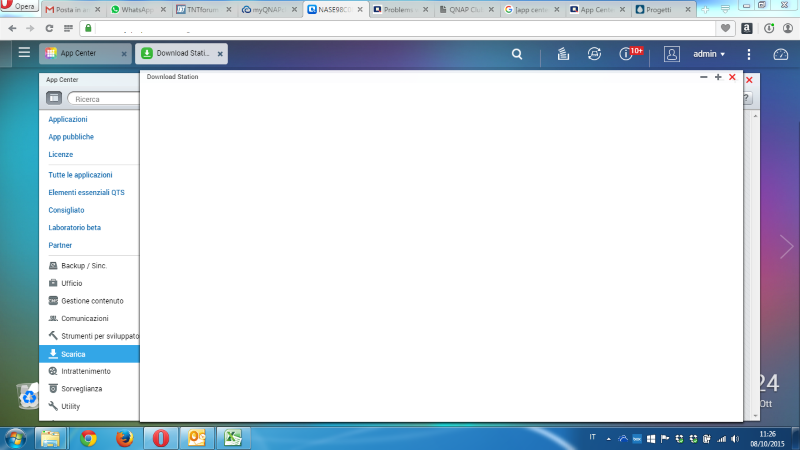The width and height of the screenshot is (800, 450).
Task: Switch to the App Center taskbar tab
Action: [78, 53]
